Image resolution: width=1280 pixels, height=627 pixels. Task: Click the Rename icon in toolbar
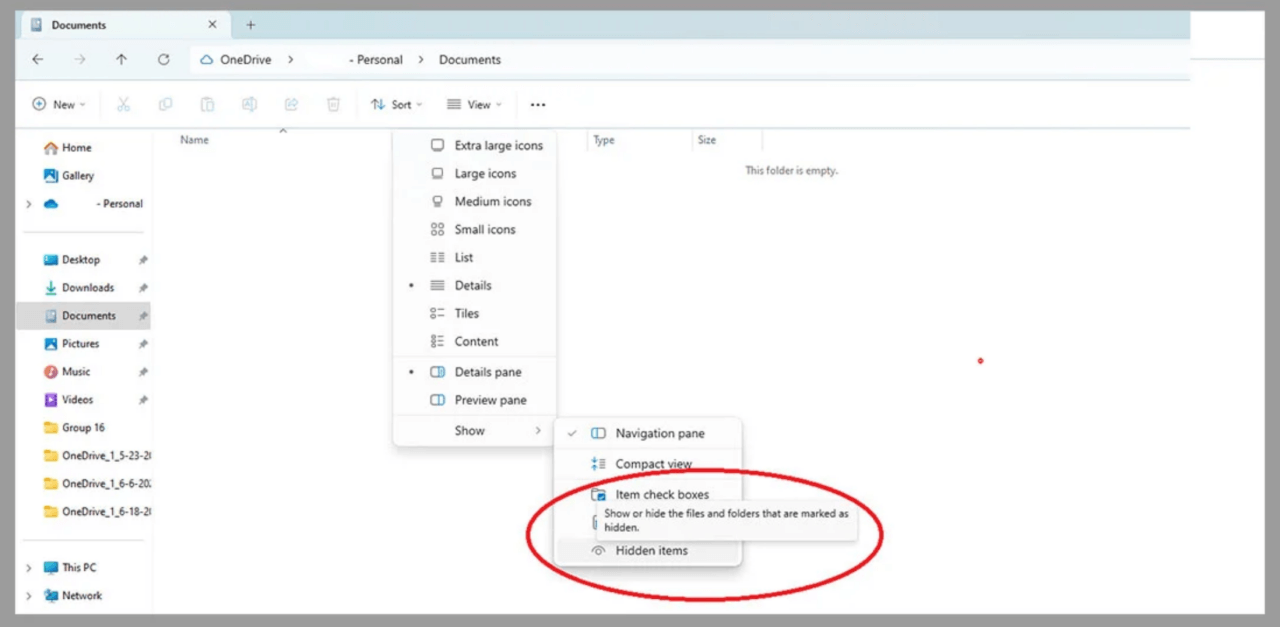pyautogui.click(x=249, y=104)
